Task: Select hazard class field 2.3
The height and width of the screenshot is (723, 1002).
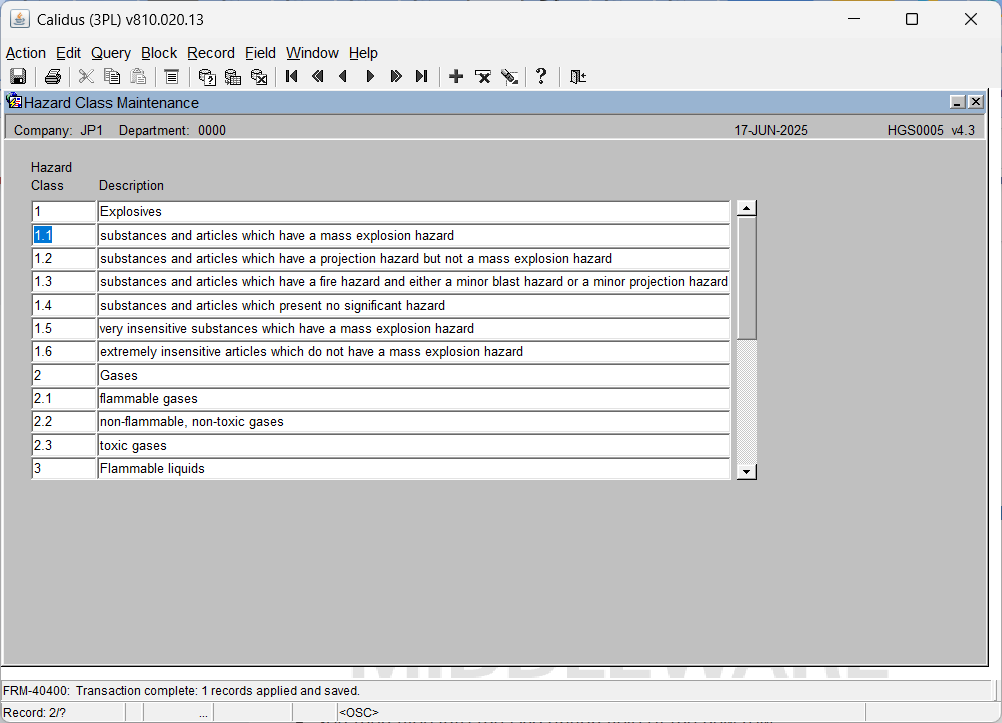Action: (63, 445)
